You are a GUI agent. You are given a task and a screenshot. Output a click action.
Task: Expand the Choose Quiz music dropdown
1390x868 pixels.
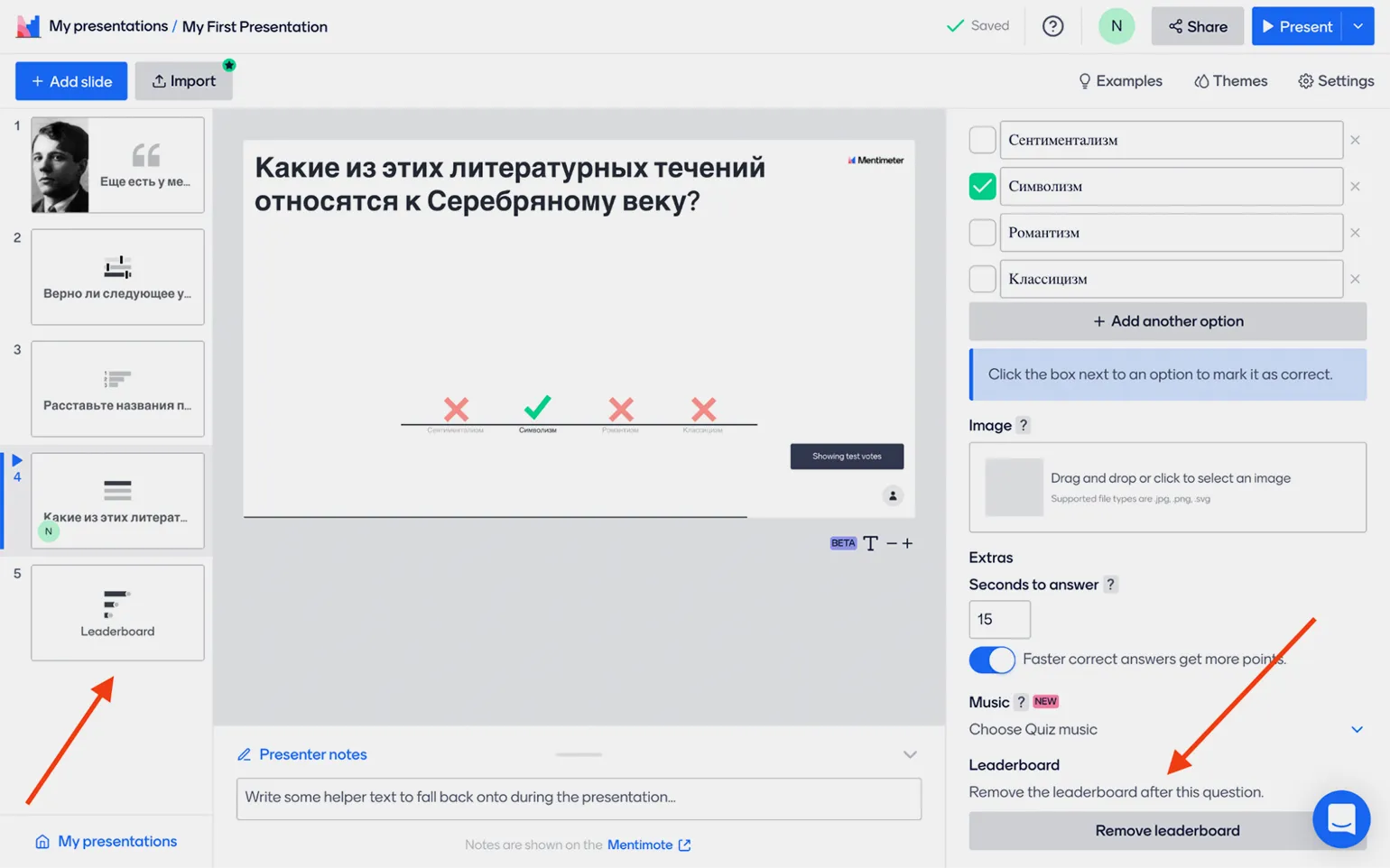point(1356,729)
